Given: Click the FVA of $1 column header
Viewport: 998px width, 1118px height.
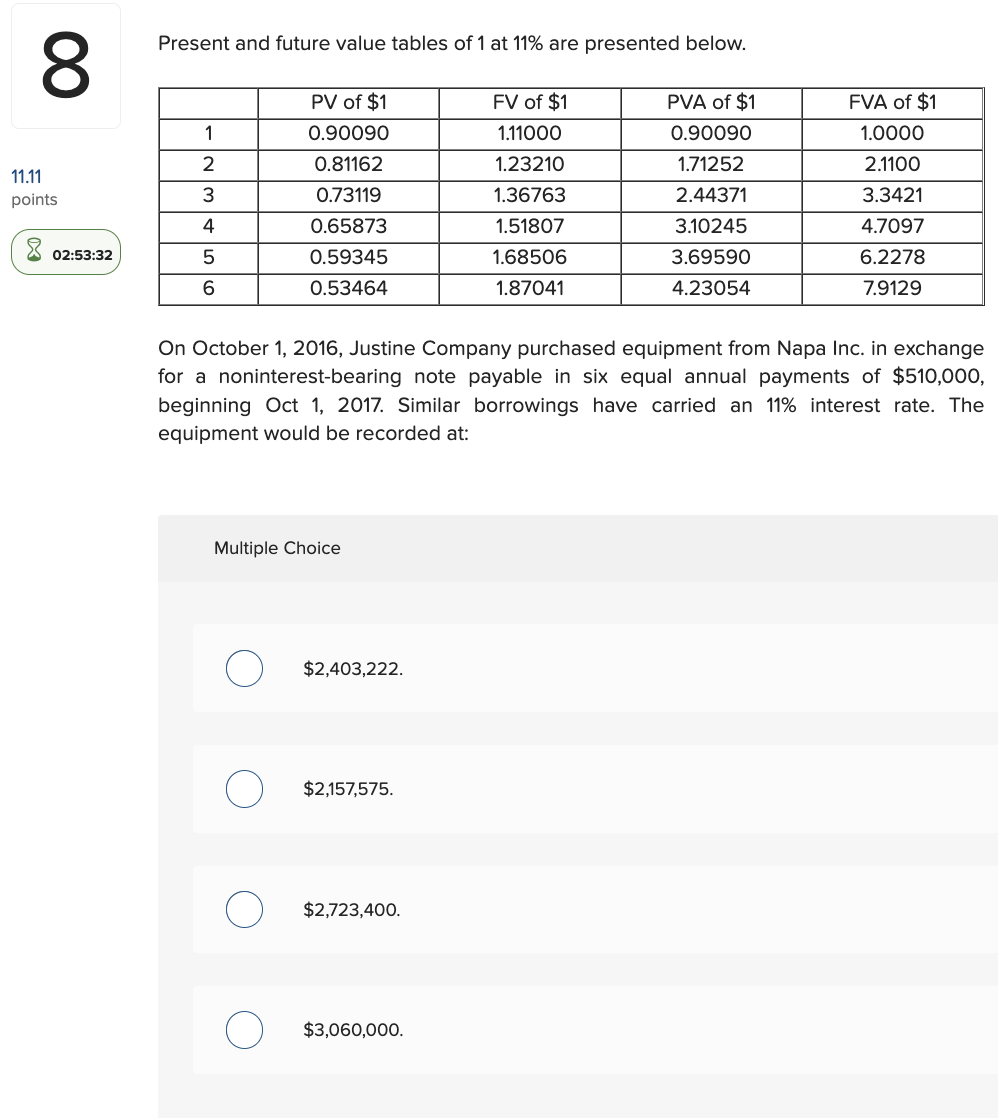Looking at the screenshot, I should 893,102.
